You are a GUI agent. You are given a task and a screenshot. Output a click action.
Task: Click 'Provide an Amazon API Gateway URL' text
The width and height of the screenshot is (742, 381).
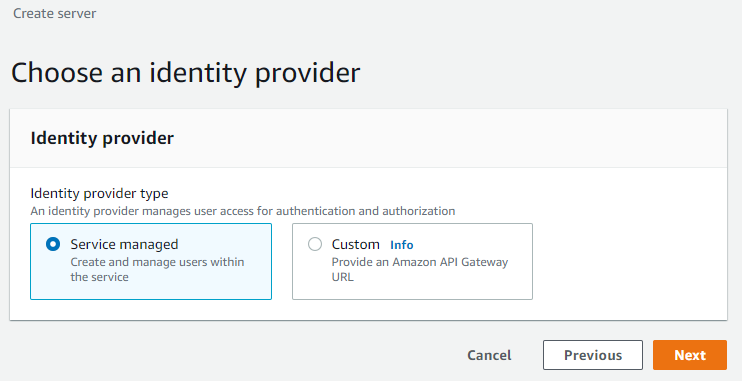pyautogui.click(x=420, y=269)
